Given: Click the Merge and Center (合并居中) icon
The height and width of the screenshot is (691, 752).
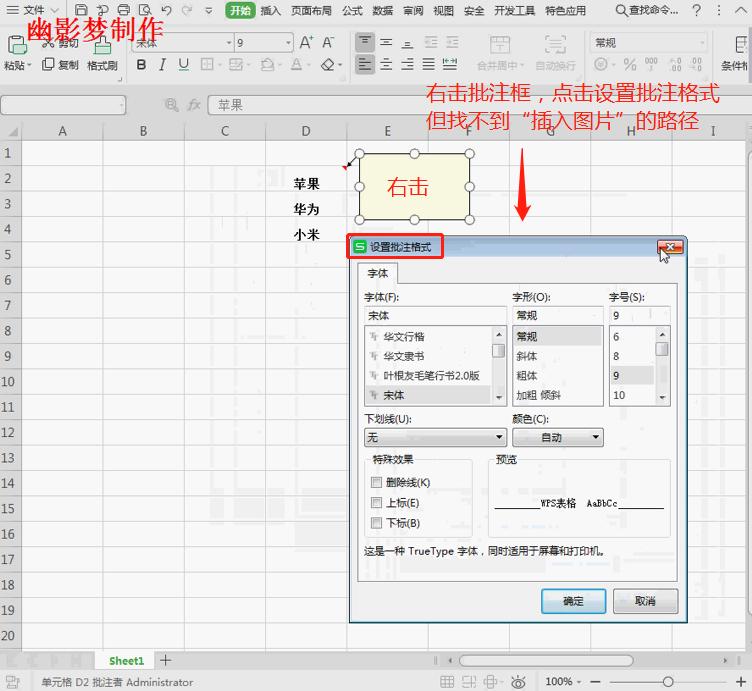Looking at the screenshot, I should [500, 45].
